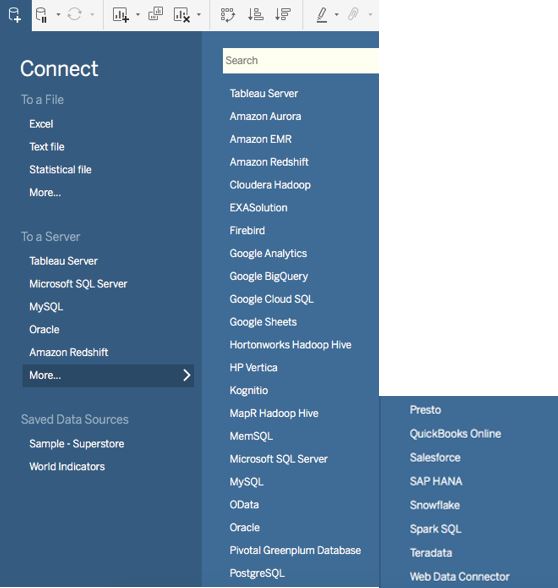This screenshot has height=588, width=558.
Task: Click the chevron on More... row
Action: point(186,375)
